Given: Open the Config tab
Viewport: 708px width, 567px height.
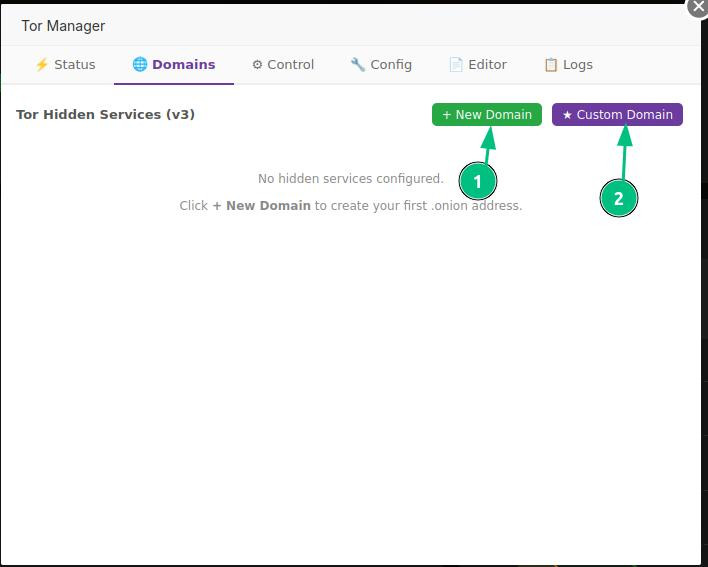Looking at the screenshot, I should pyautogui.click(x=381, y=65).
